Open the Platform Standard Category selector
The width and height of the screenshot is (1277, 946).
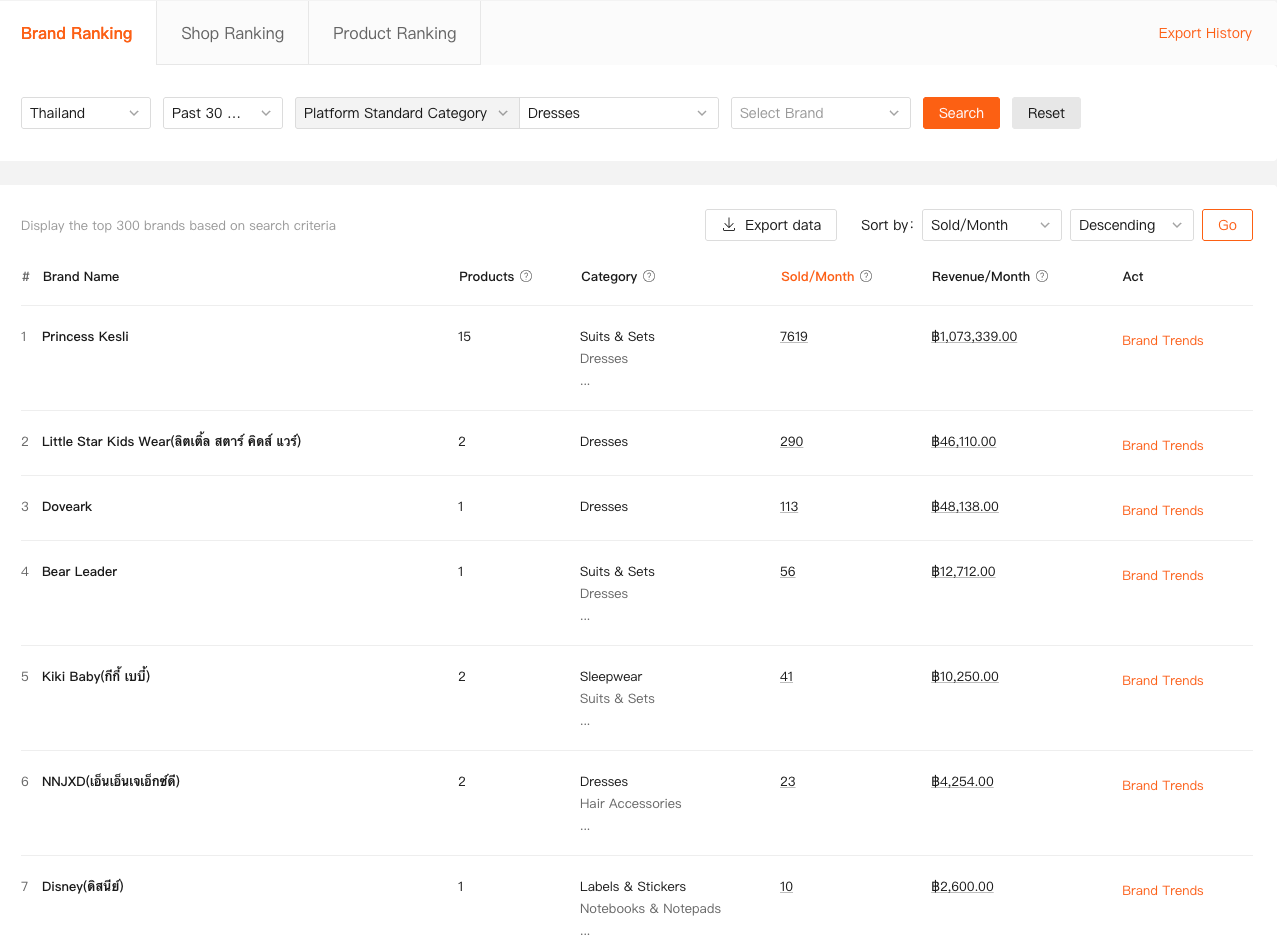click(x=406, y=113)
